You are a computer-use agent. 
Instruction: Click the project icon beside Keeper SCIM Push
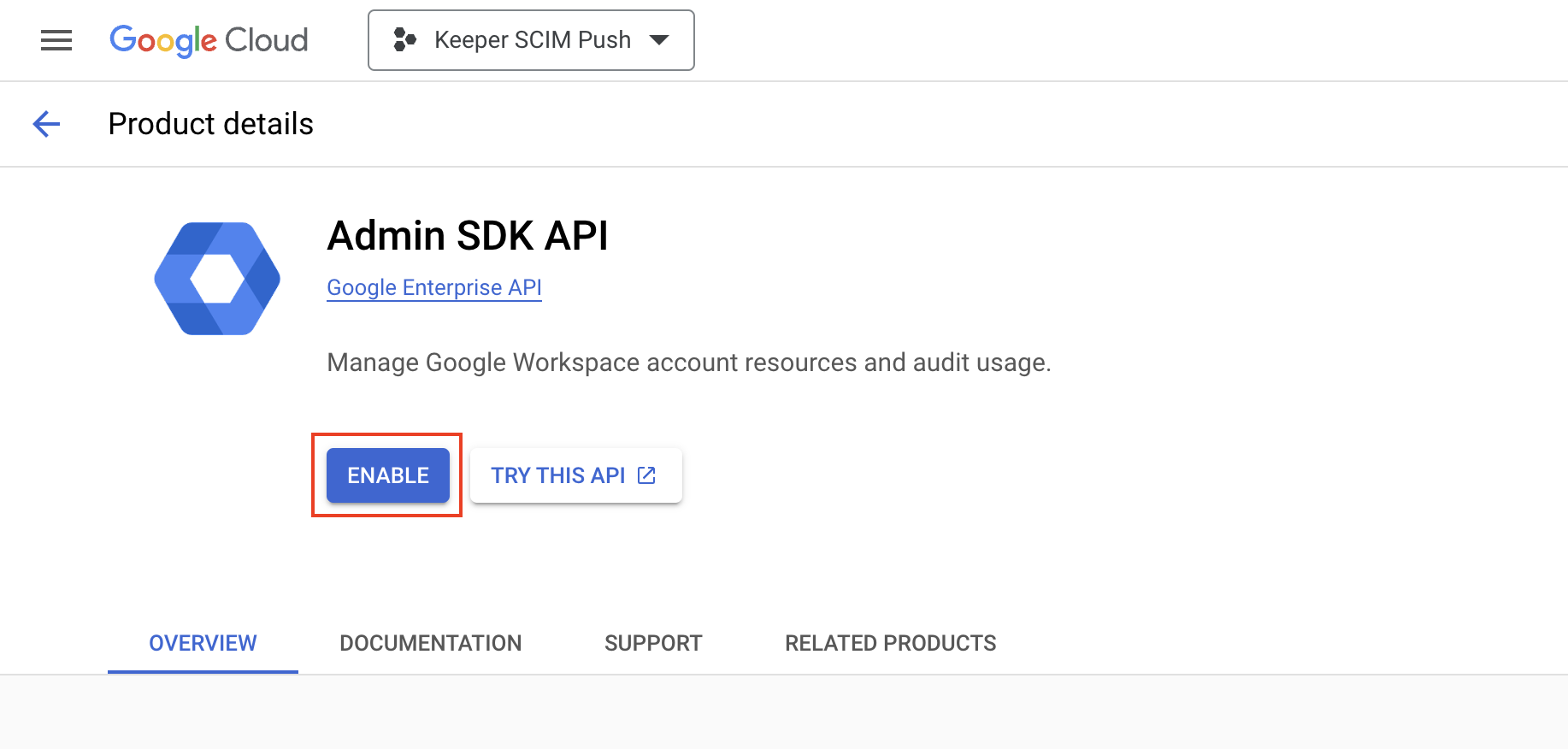[404, 40]
